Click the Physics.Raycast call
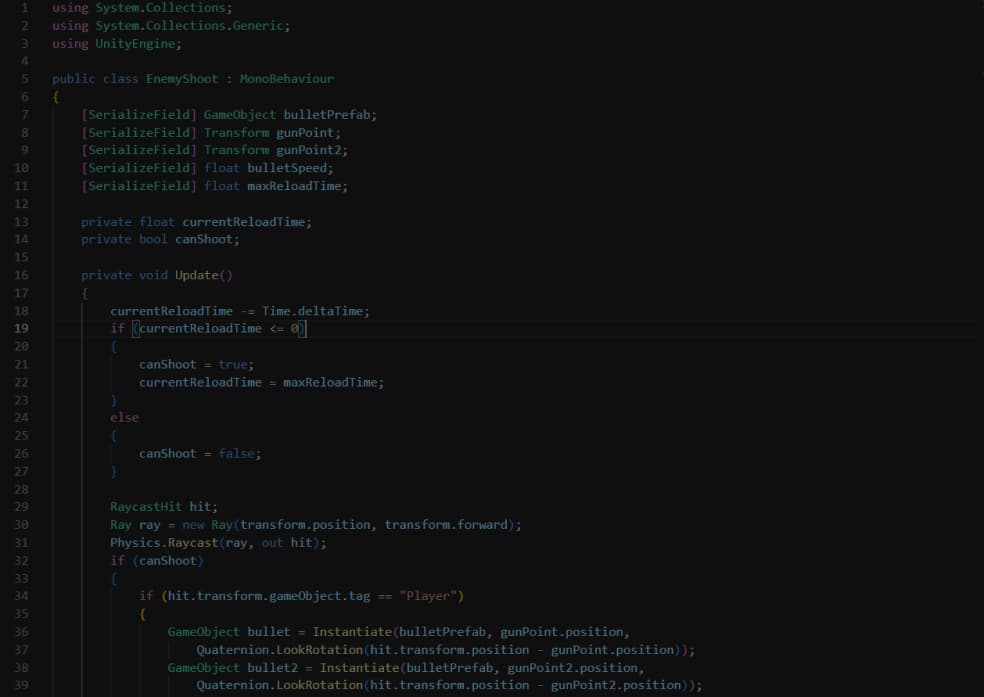Viewport: 984px width, 697px height. coord(170,542)
